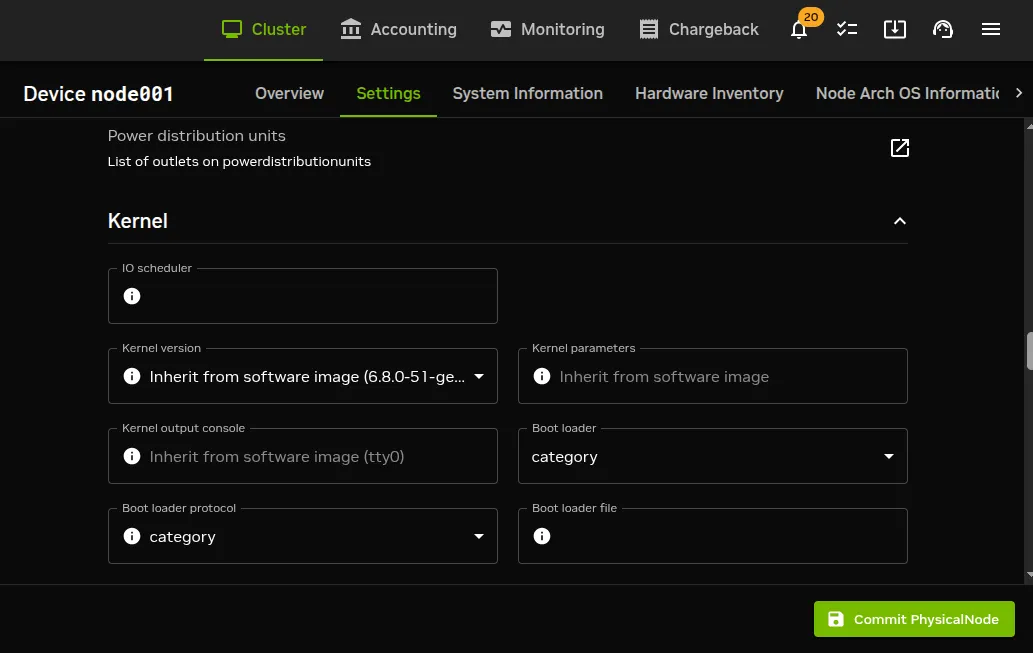The width and height of the screenshot is (1033, 653).
Task: Show info for Boot loader protocol field
Action: pos(132,536)
